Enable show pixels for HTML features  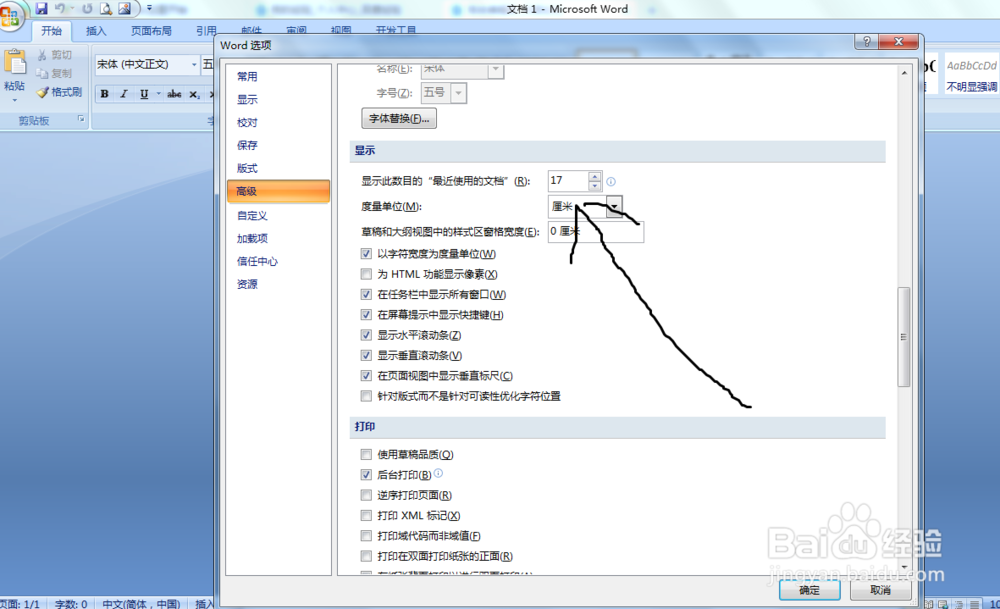[x=366, y=274]
